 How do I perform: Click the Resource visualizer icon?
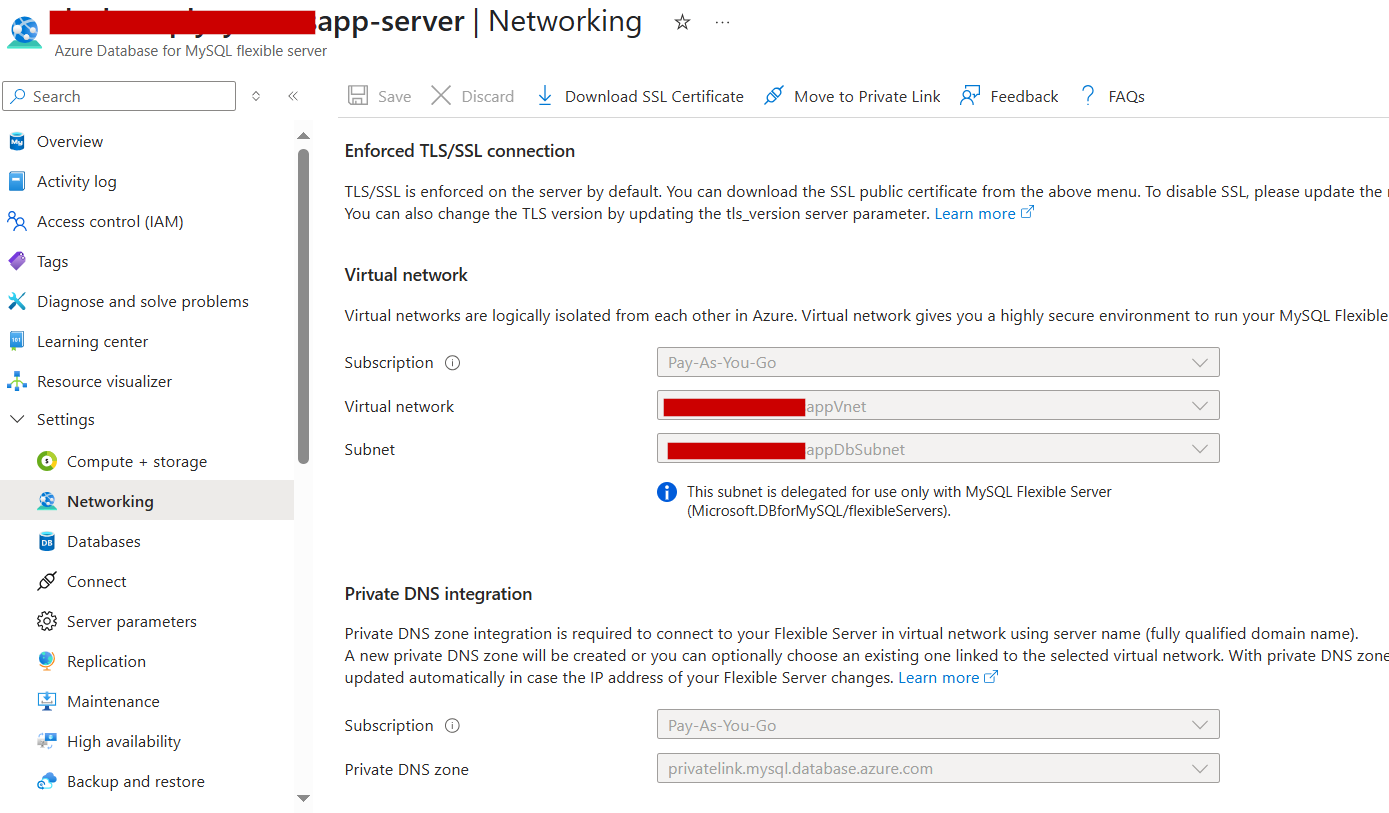[17, 382]
